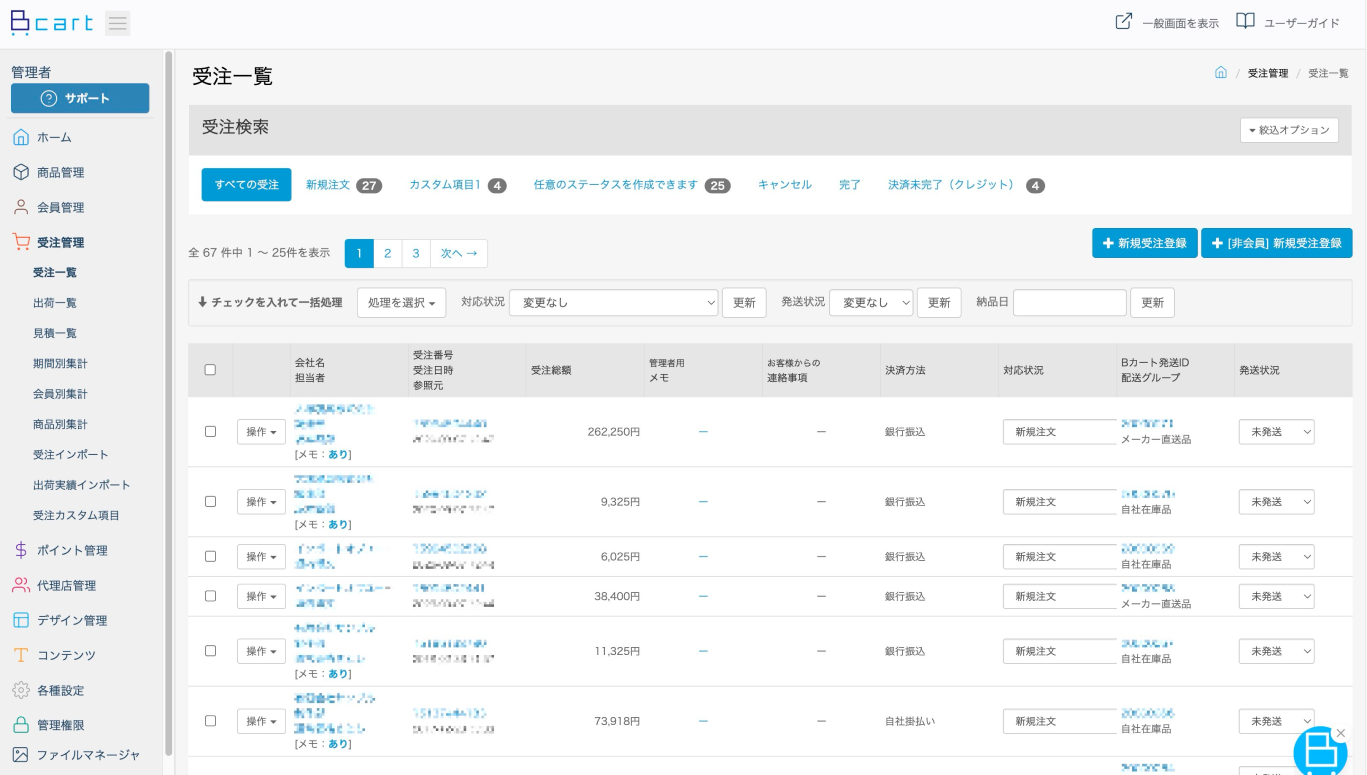Open the 発送状況 変更なし bulk select
Screen dimensions: 1367x775
871,302
